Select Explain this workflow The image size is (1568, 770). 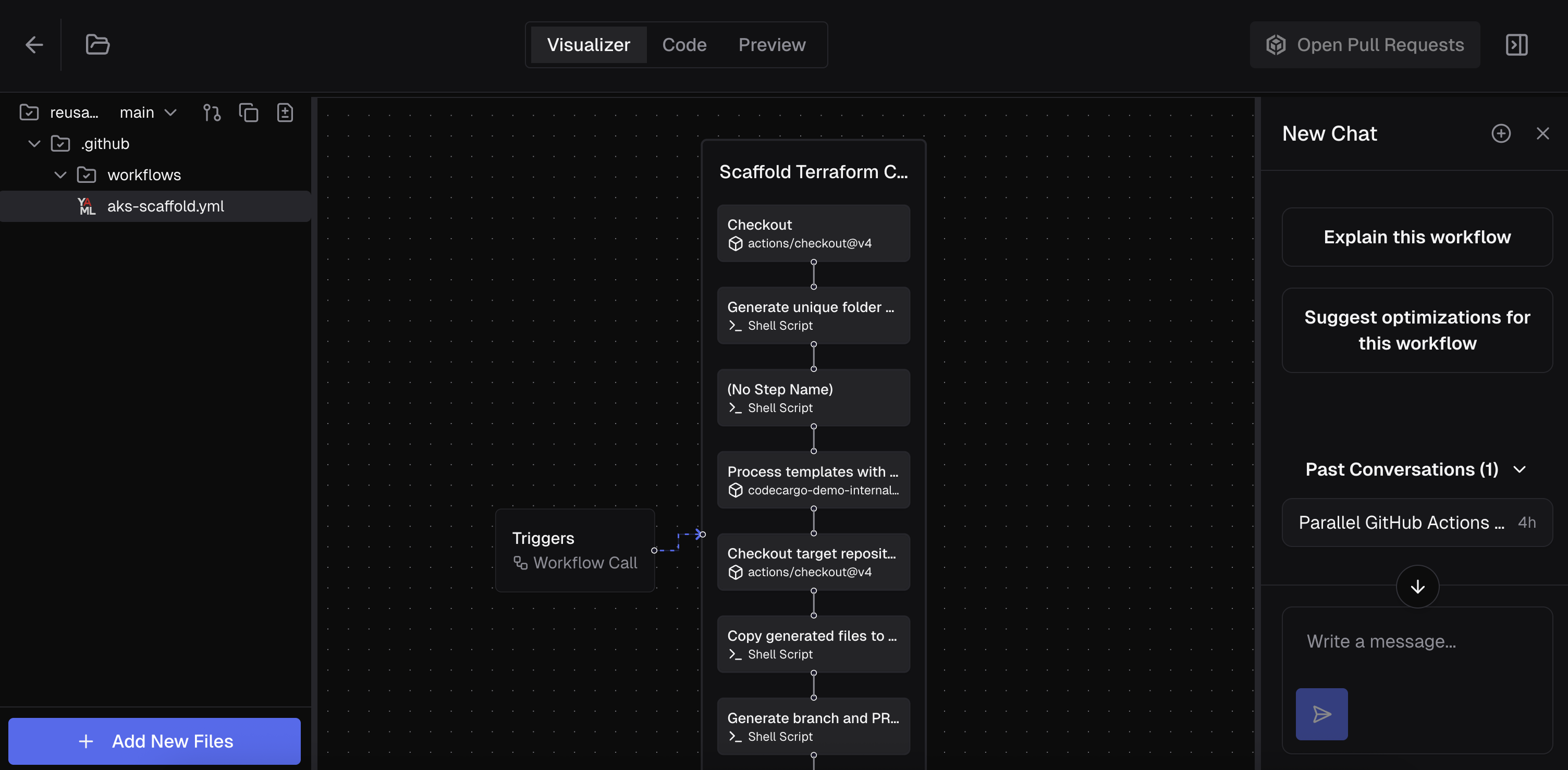click(1417, 237)
